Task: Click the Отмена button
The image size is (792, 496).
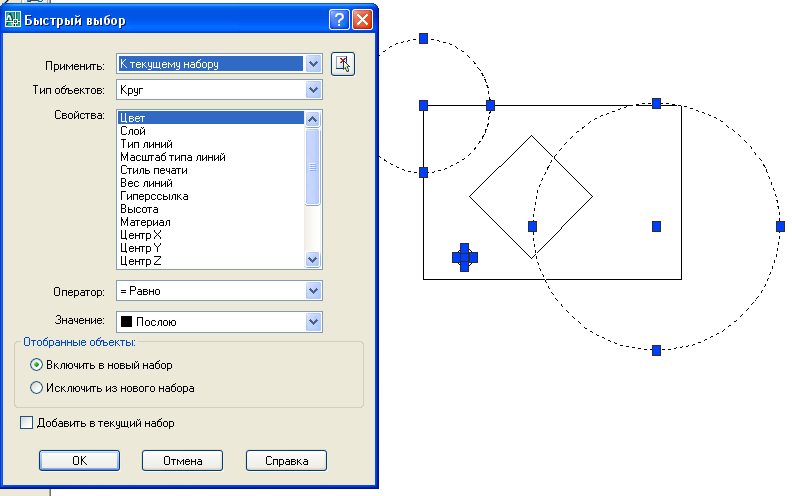Action: [182, 461]
